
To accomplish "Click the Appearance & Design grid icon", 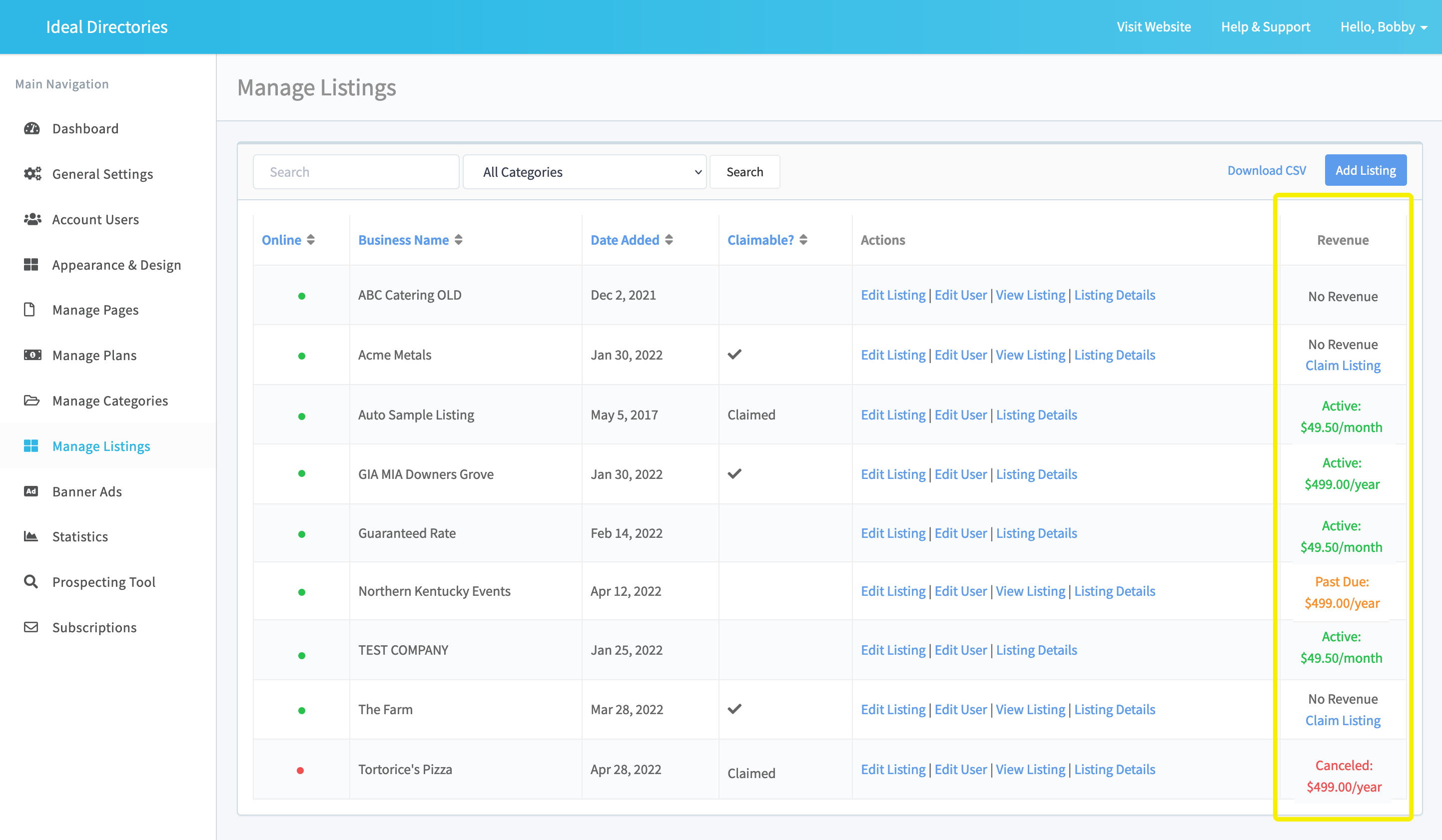I will [x=31, y=264].
